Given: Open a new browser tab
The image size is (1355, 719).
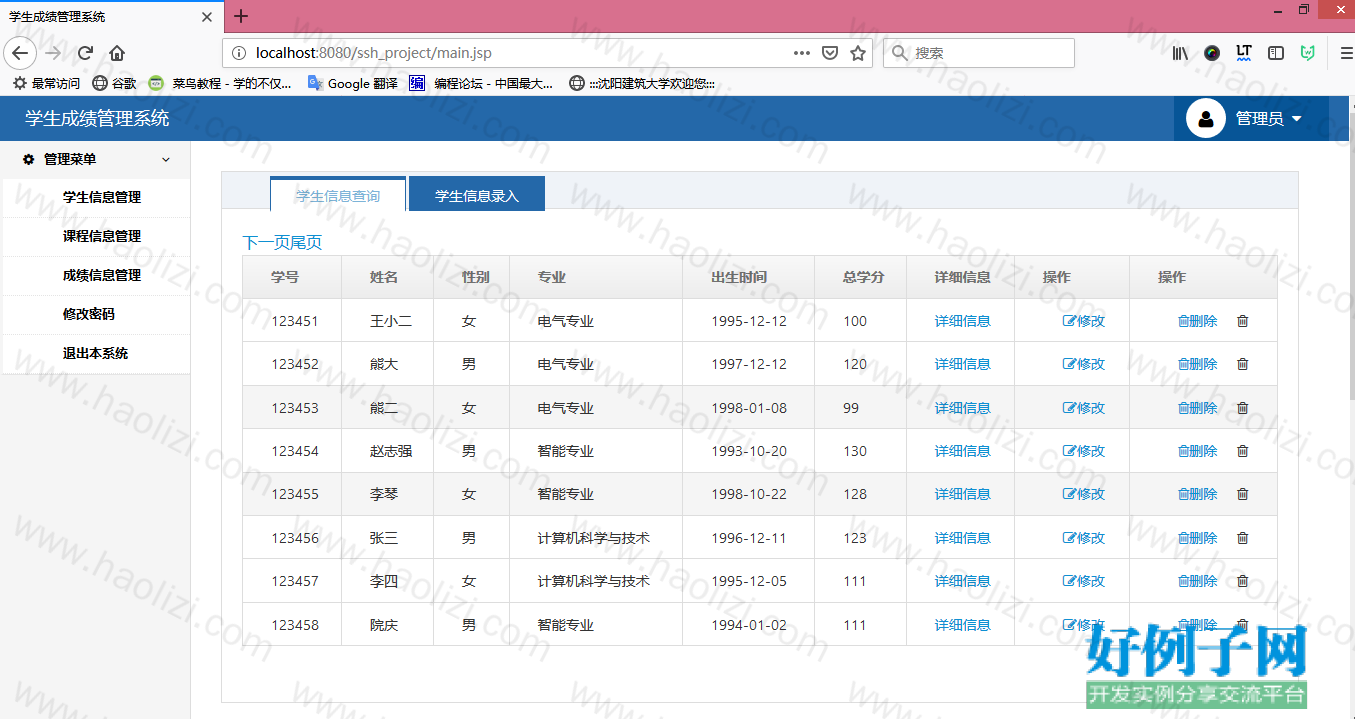Looking at the screenshot, I should (241, 16).
